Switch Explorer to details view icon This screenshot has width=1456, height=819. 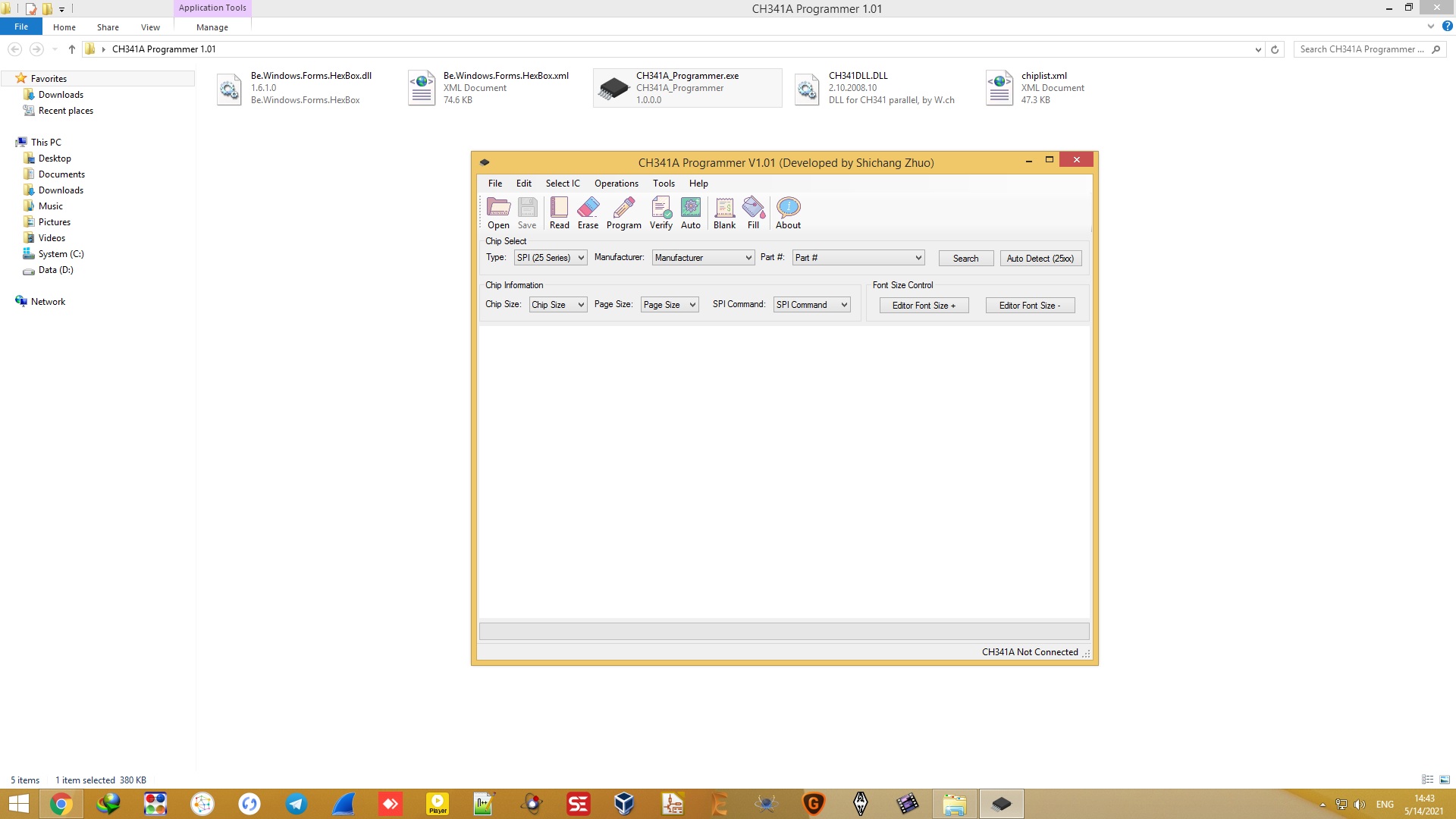click(1427, 780)
